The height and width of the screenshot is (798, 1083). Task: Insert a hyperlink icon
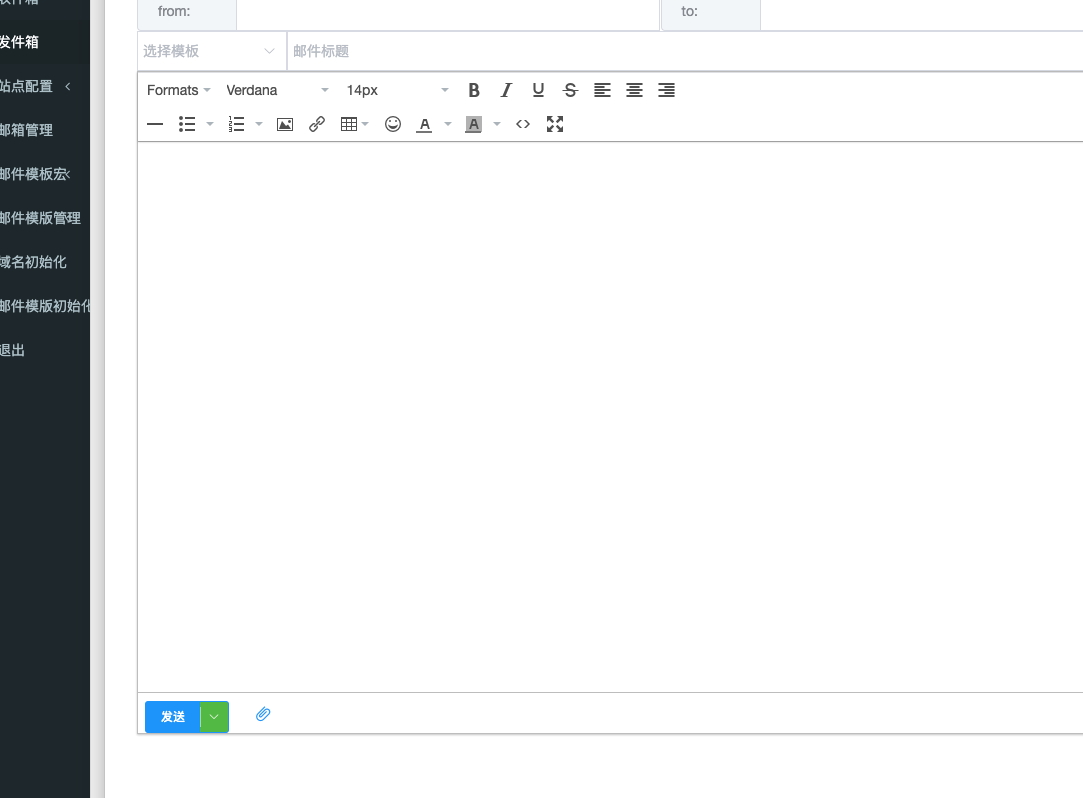coord(317,124)
